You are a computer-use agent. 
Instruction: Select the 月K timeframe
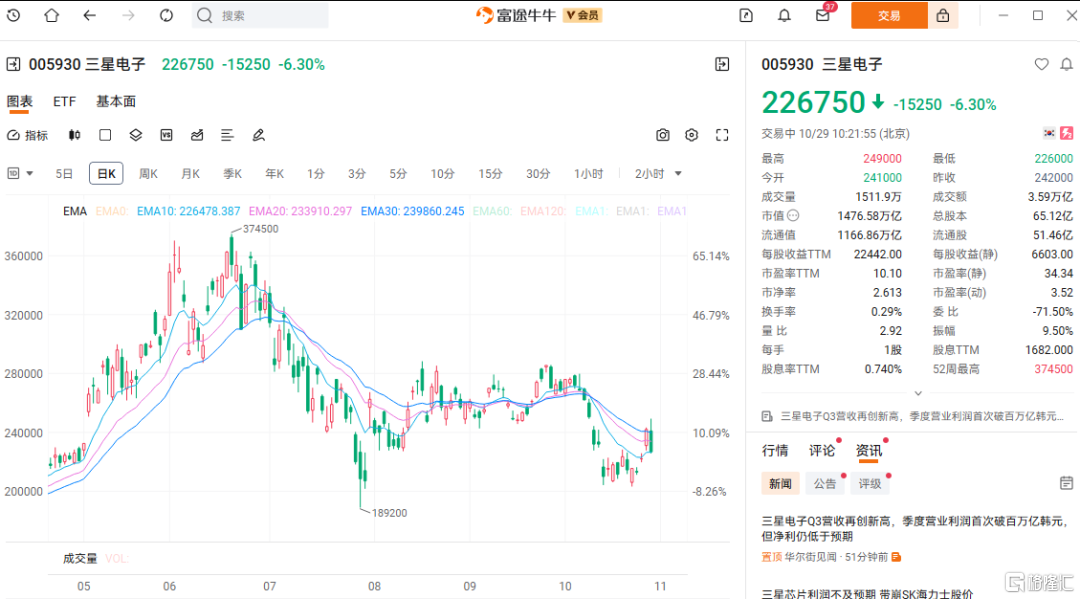coord(190,174)
